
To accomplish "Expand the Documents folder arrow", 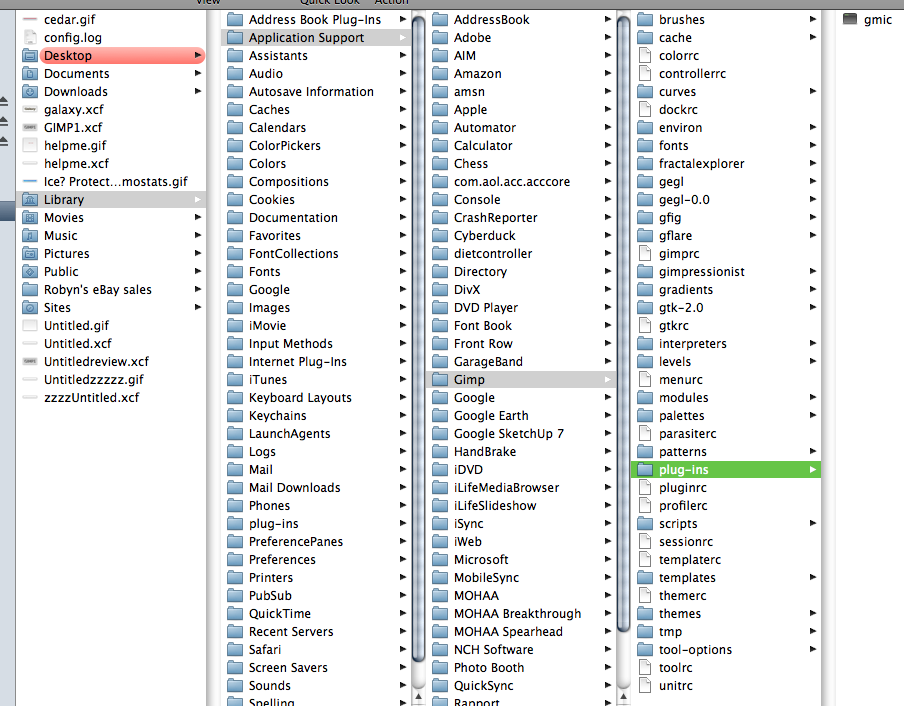I will click(198, 73).
